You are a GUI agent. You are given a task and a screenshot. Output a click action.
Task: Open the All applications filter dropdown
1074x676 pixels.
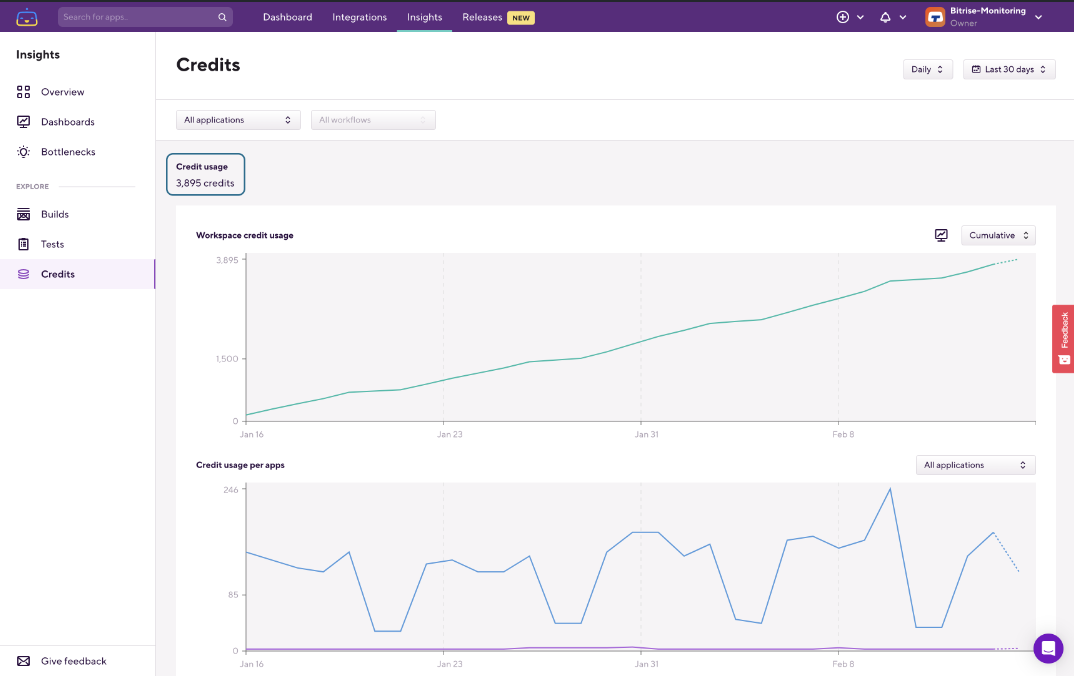click(238, 120)
